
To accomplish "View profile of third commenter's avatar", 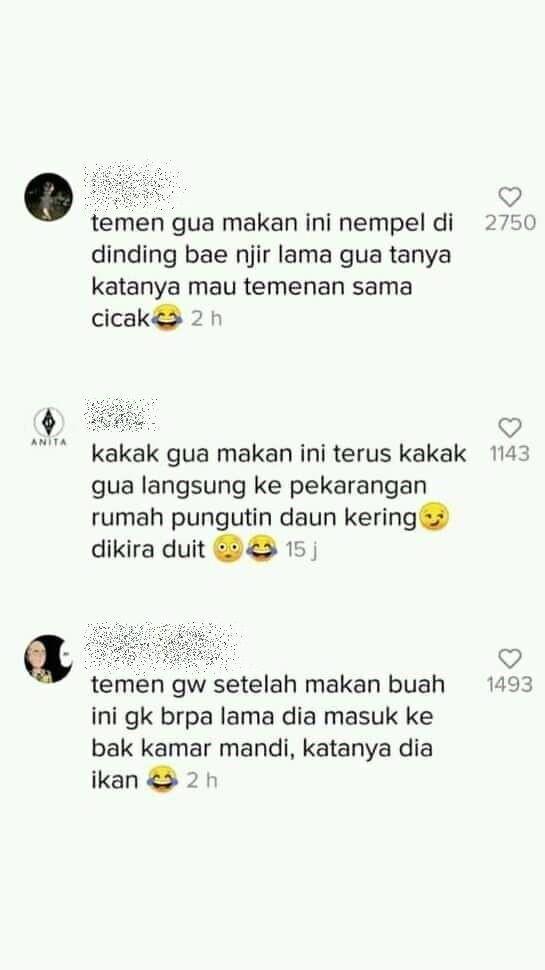I will pyautogui.click(x=48, y=658).
